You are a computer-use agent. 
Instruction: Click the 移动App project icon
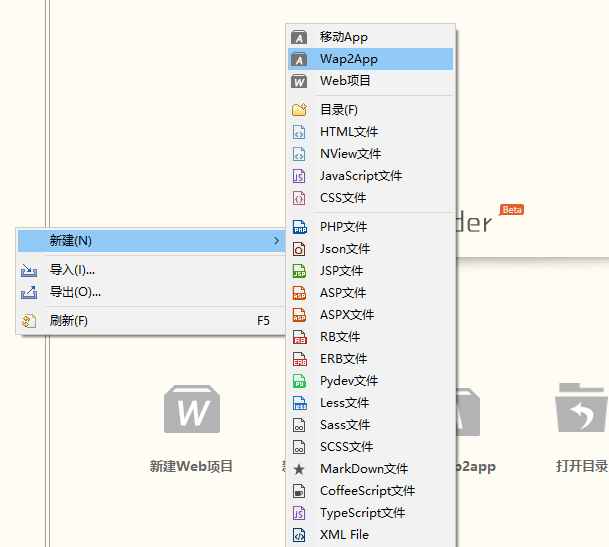[x=299, y=37]
